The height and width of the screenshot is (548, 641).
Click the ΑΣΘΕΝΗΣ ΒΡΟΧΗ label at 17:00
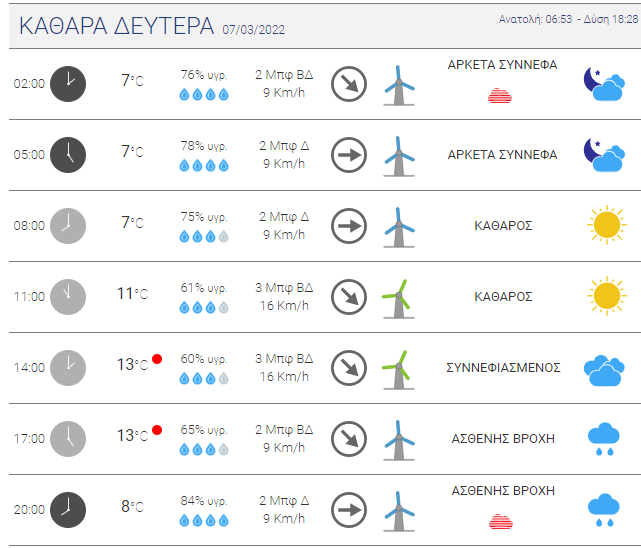tap(503, 439)
